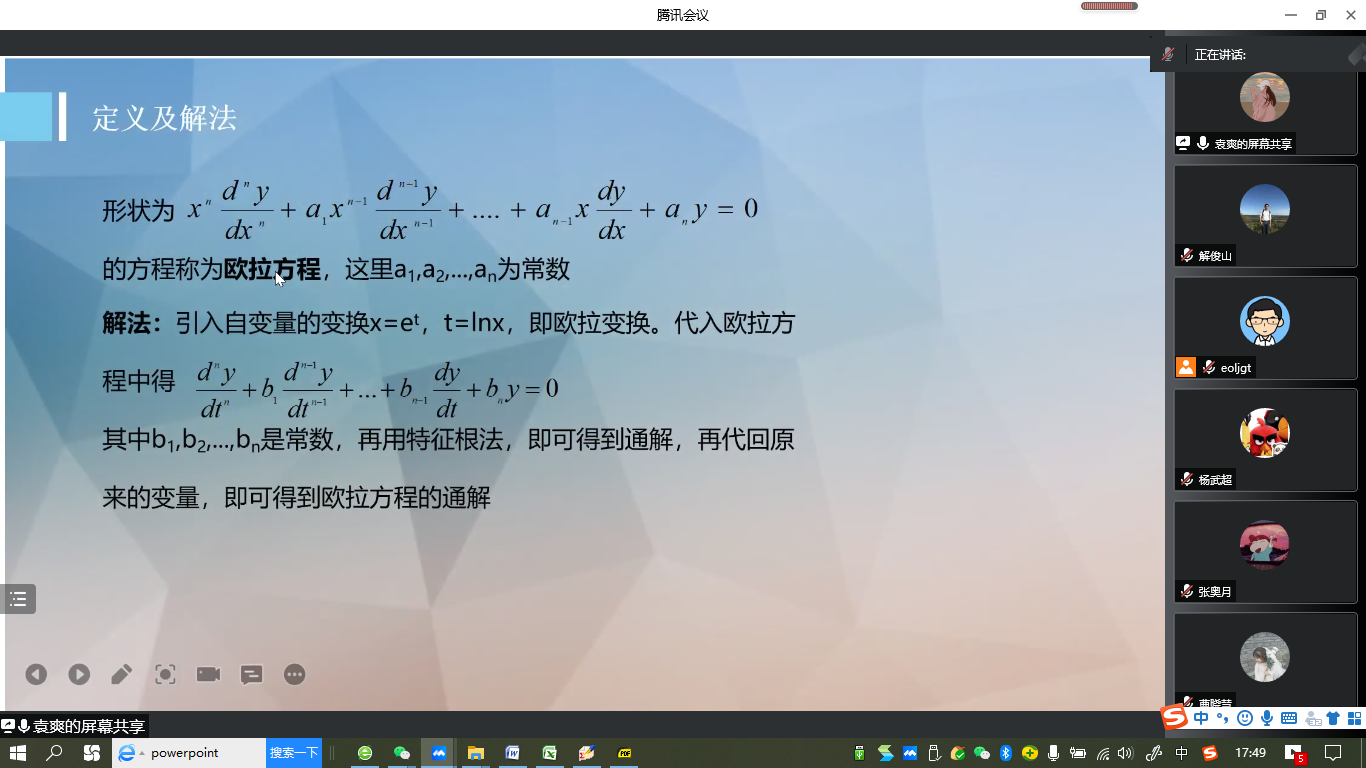Click the 搜索一下 search button
The width and height of the screenshot is (1366, 768).
coord(294,753)
